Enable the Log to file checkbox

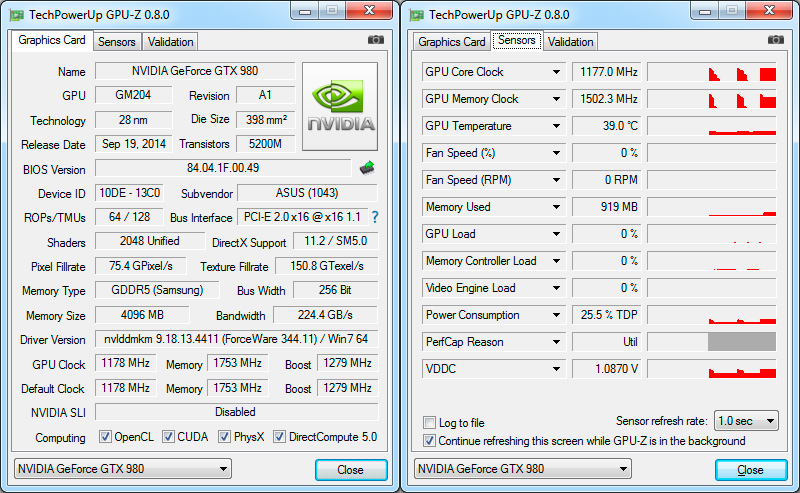[430, 423]
